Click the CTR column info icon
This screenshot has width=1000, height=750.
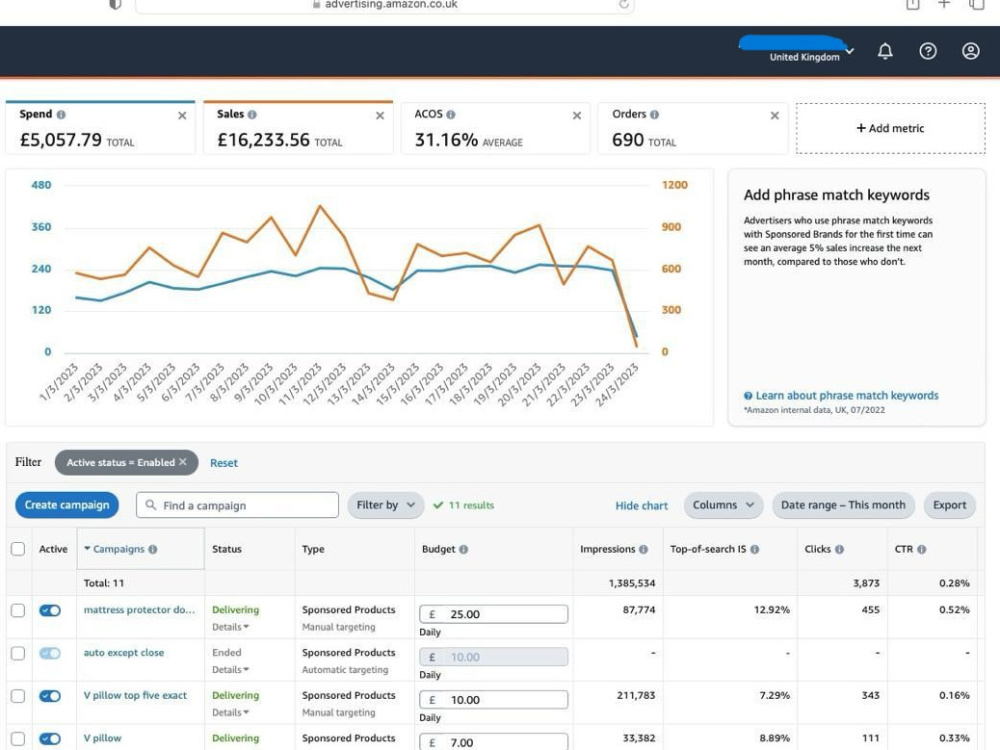click(922, 549)
